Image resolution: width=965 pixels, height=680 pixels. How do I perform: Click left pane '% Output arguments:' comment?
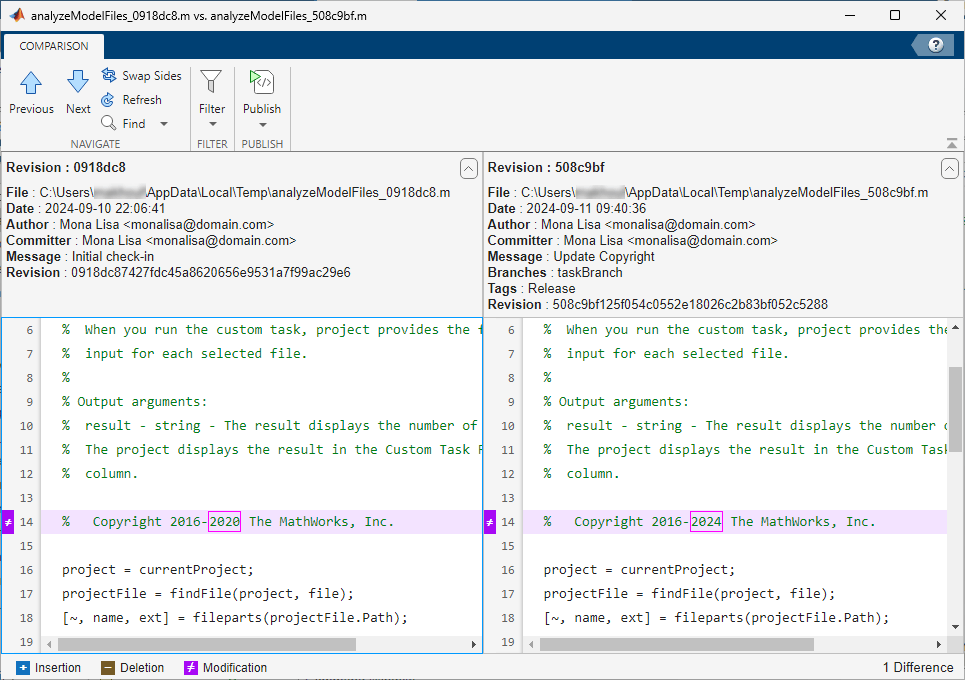(x=134, y=402)
